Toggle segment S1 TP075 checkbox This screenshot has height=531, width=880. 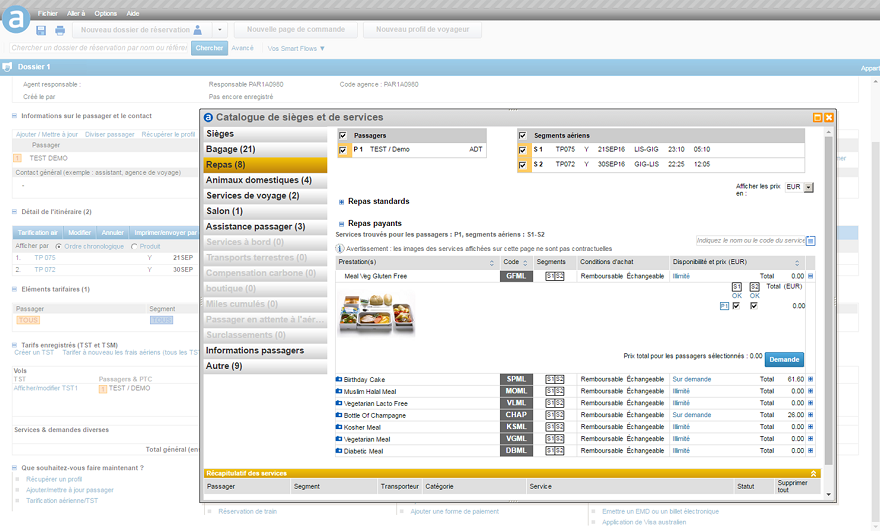pyautogui.click(x=523, y=149)
